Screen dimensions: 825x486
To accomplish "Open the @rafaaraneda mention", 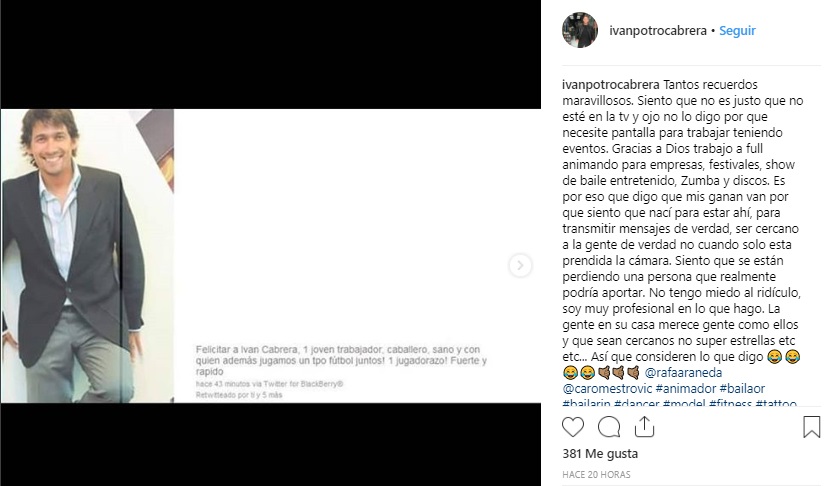I will [x=683, y=372].
